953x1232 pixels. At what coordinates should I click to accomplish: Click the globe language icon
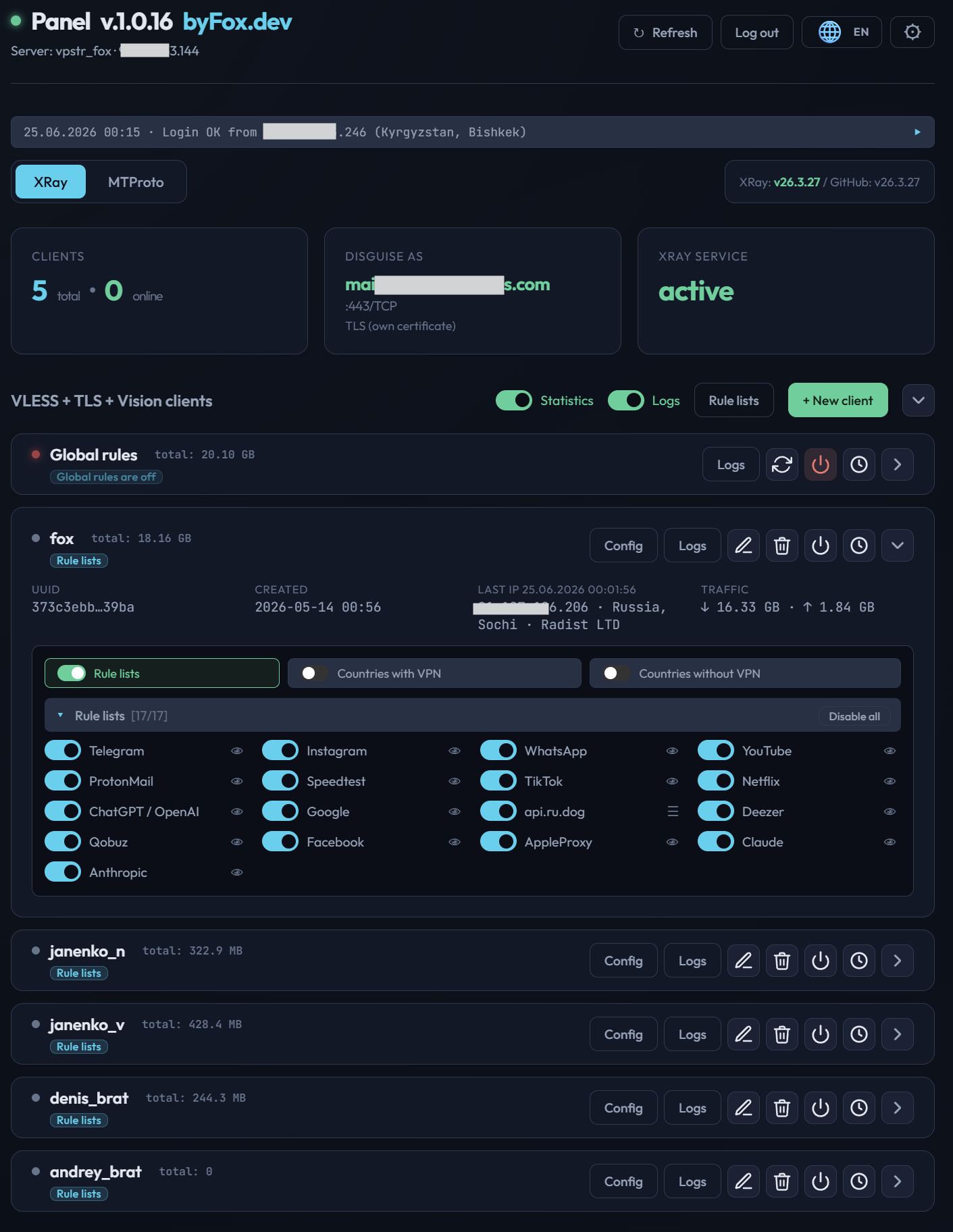coord(829,32)
